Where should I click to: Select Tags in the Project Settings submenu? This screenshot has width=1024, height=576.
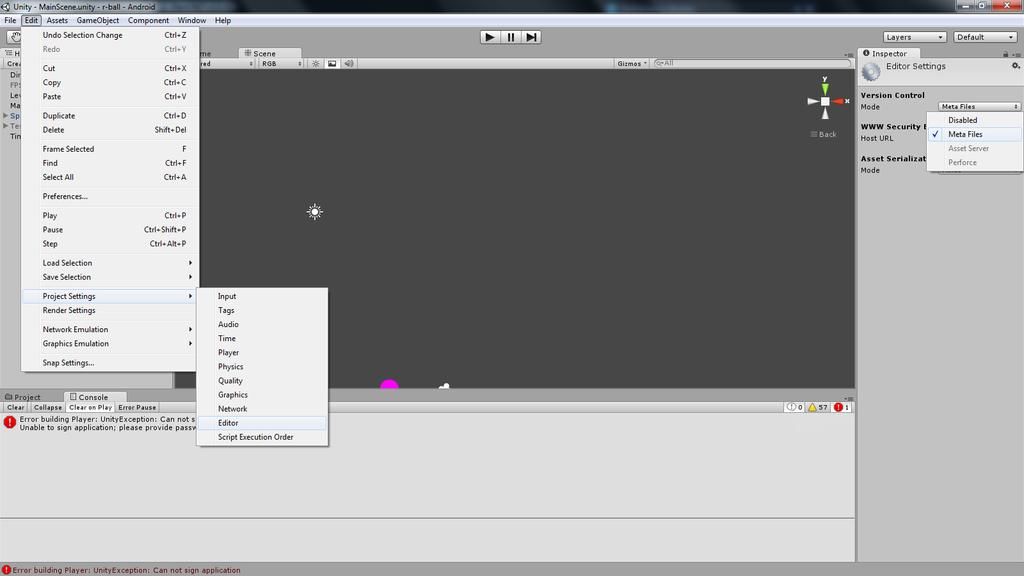(262, 311)
